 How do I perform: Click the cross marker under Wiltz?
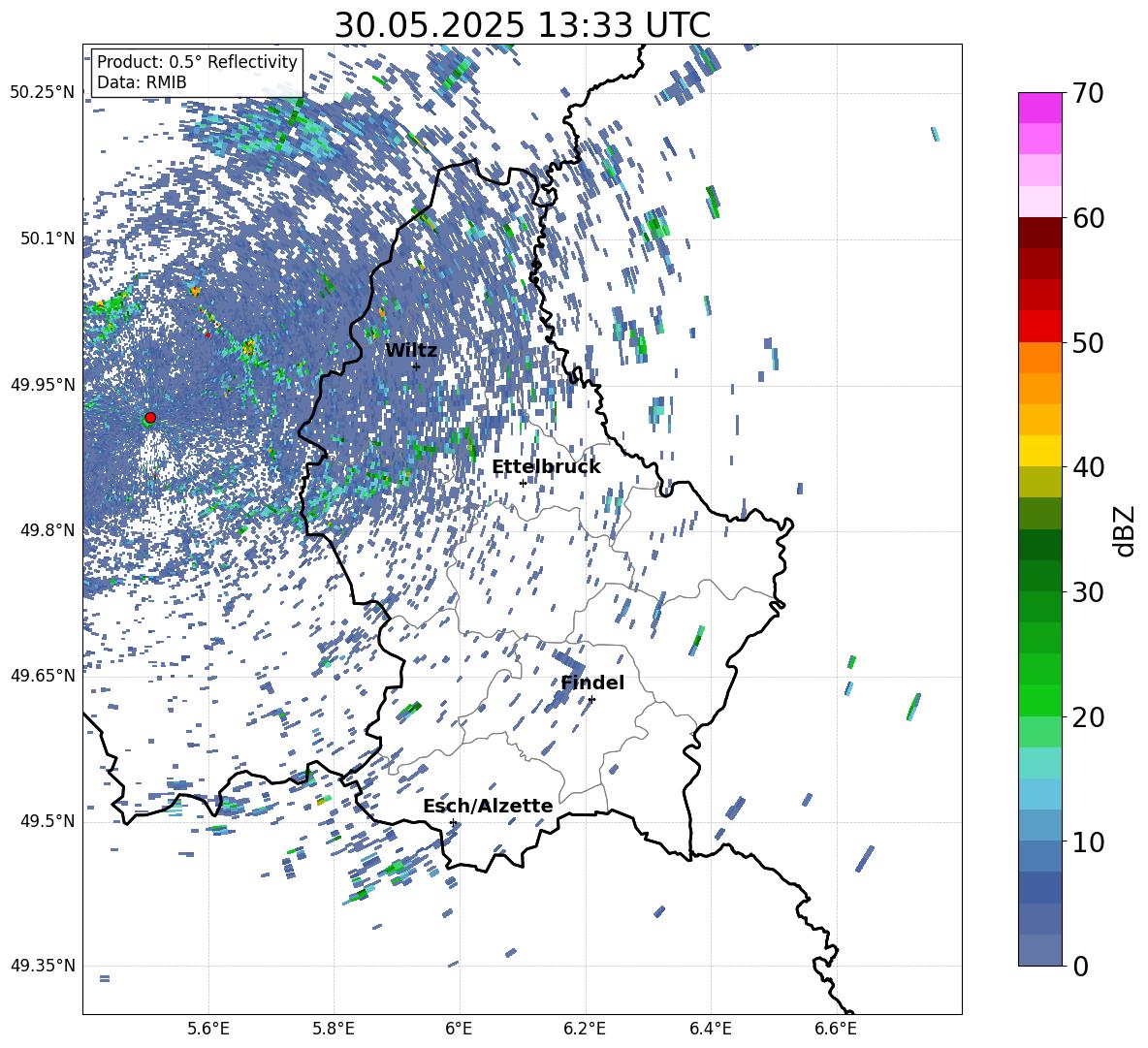click(x=416, y=366)
